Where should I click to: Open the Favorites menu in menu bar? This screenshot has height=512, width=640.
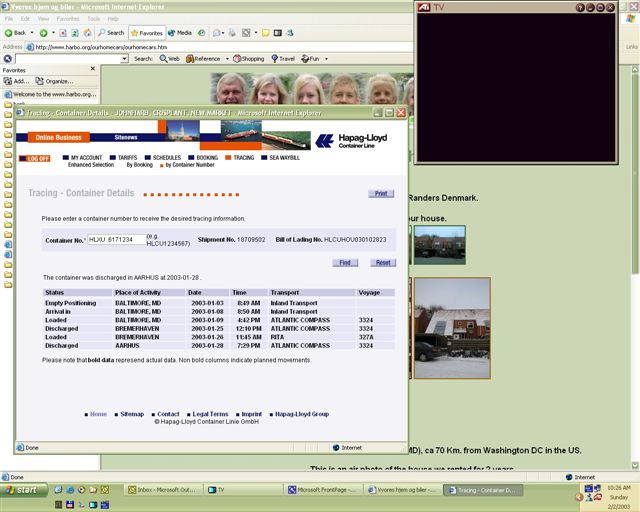coord(68,19)
